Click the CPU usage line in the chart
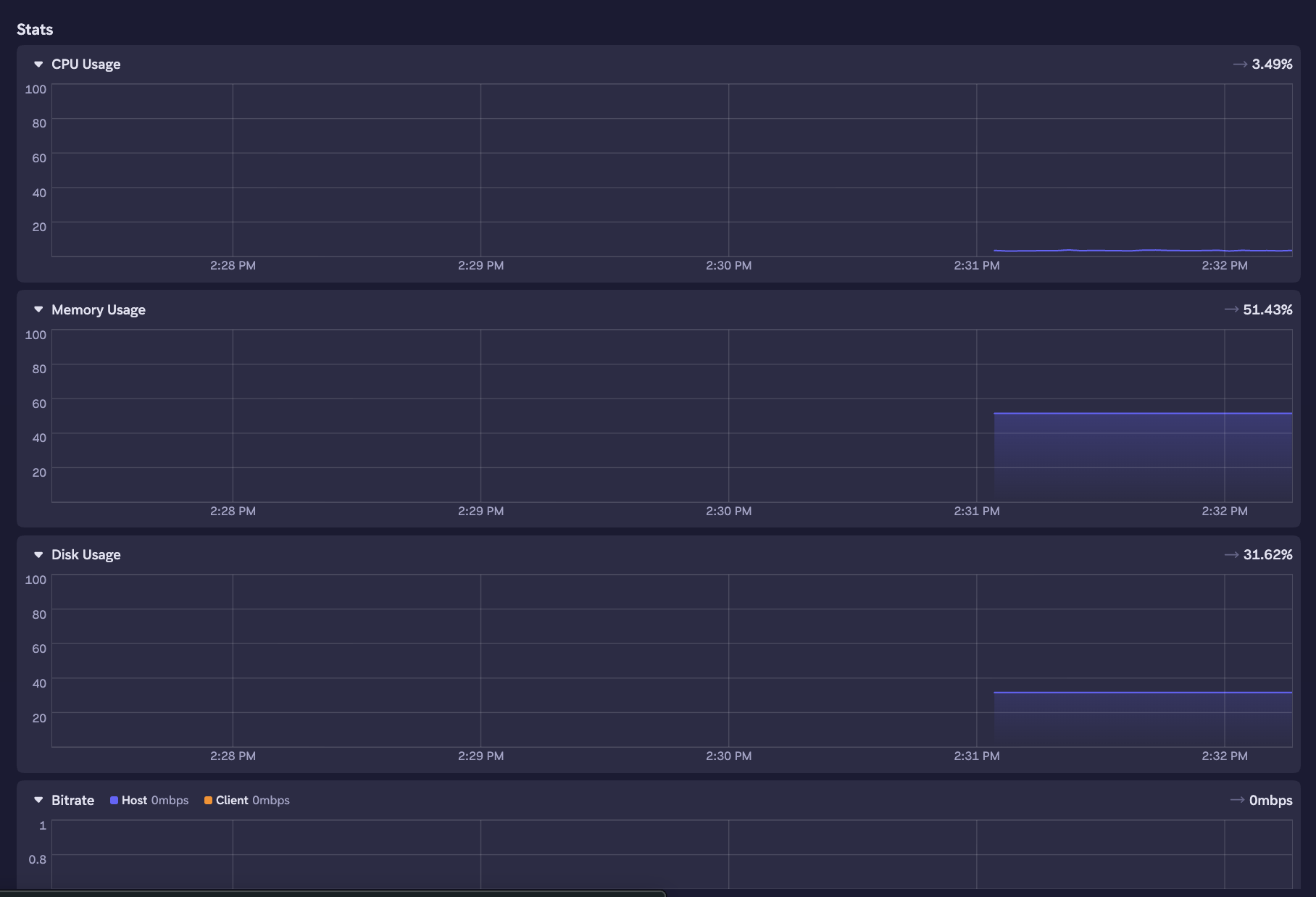The width and height of the screenshot is (1316, 897). pos(1143,251)
